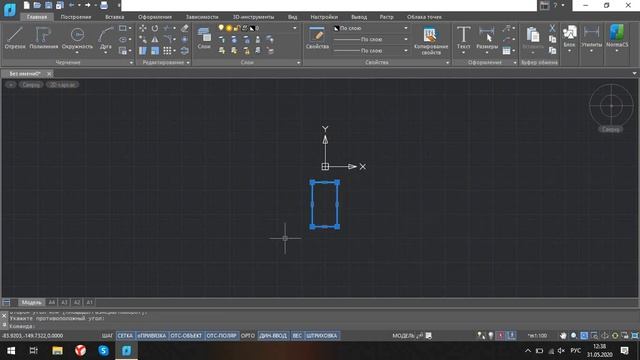Toggle ШАГ snap mode in status bar
Image resolution: width=640 pixels, height=360 pixels.
pyautogui.click(x=107, y=336)
